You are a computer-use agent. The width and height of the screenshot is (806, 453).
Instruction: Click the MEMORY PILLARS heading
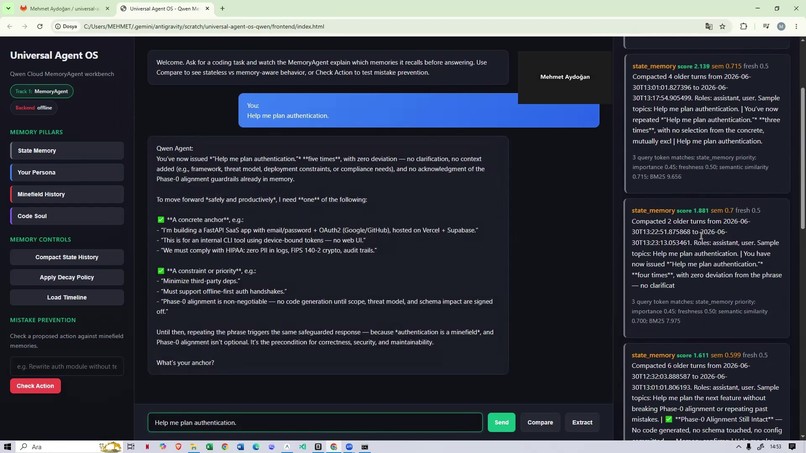tap(36, 132)
